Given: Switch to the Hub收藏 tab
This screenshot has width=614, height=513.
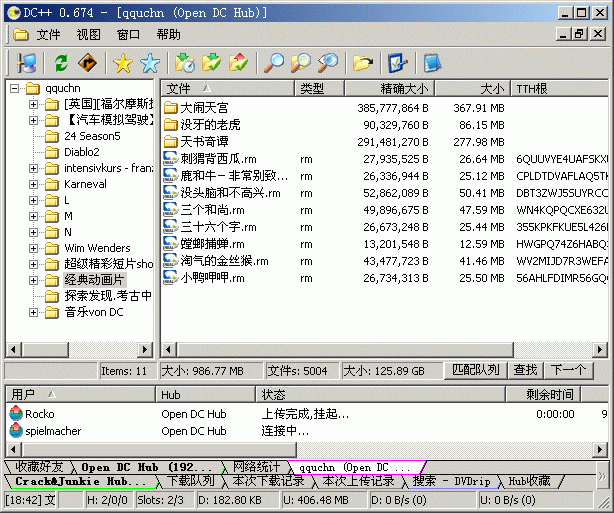Looking at the screenshot, I should 529,481.
